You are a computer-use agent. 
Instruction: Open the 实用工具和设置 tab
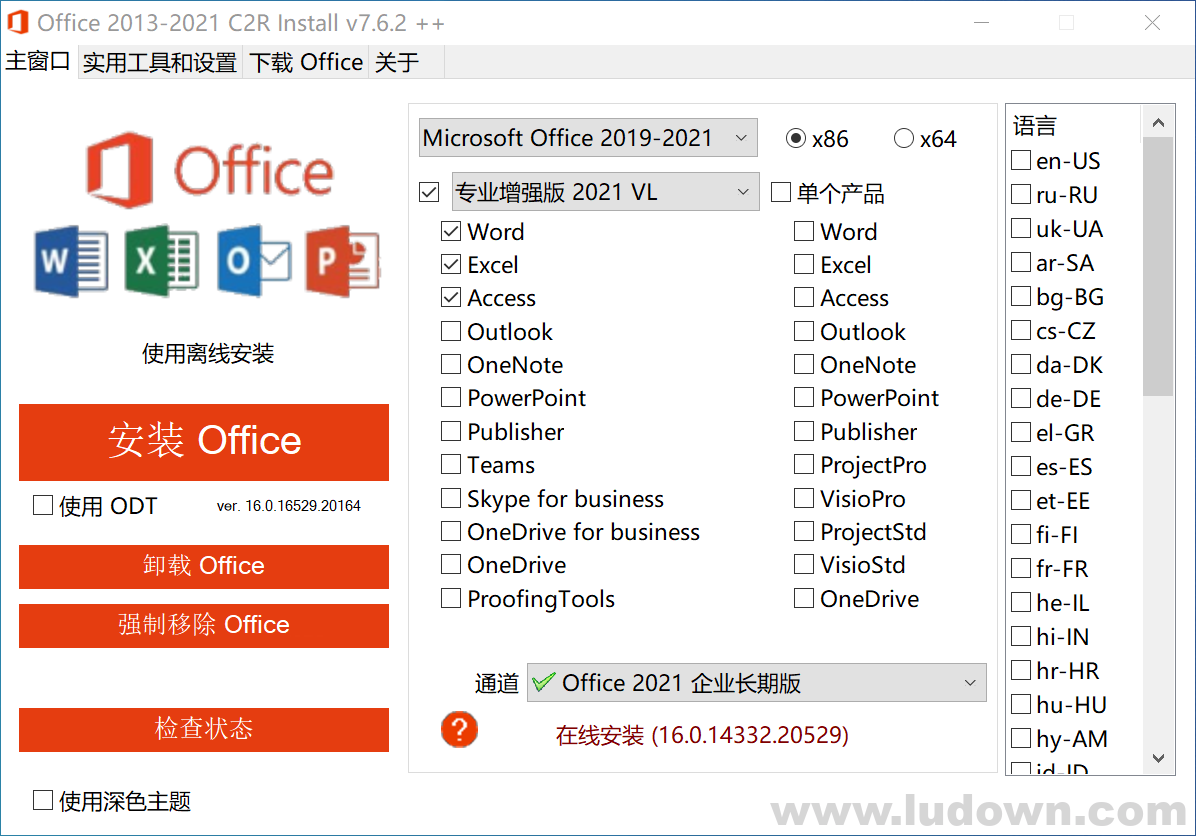click(x=159, y=62)
